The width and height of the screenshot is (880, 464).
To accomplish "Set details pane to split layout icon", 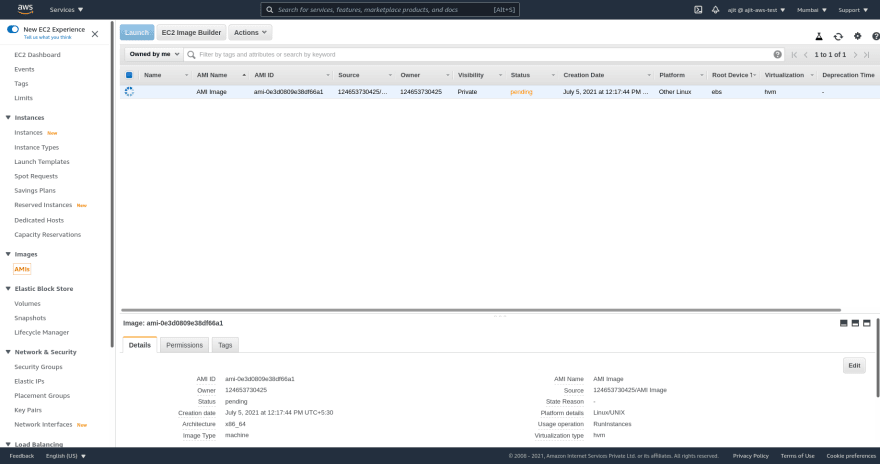I will click(x=855, y=323).
